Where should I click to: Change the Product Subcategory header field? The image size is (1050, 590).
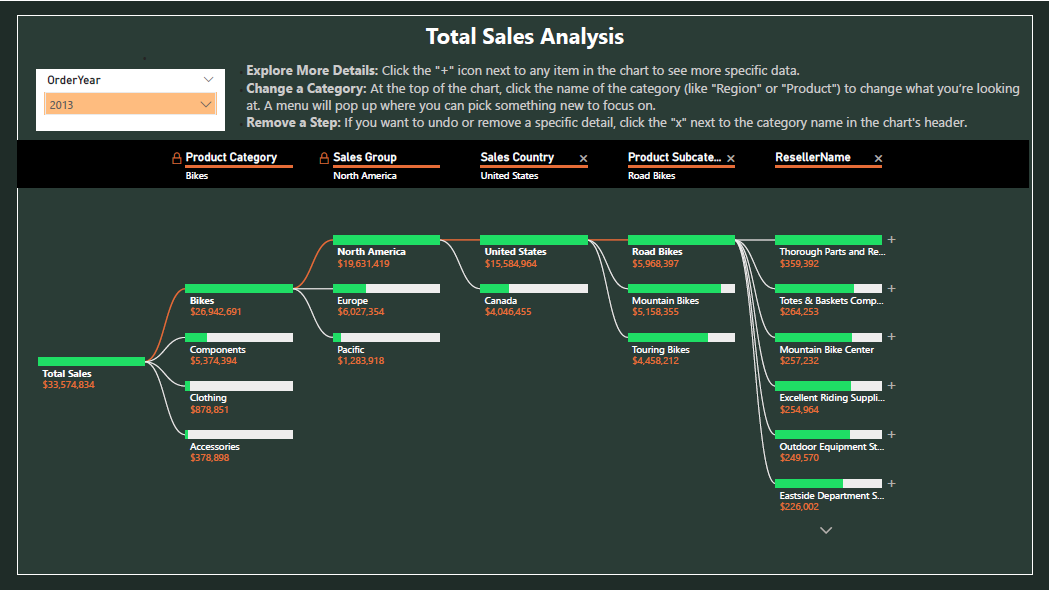[674, 157]
